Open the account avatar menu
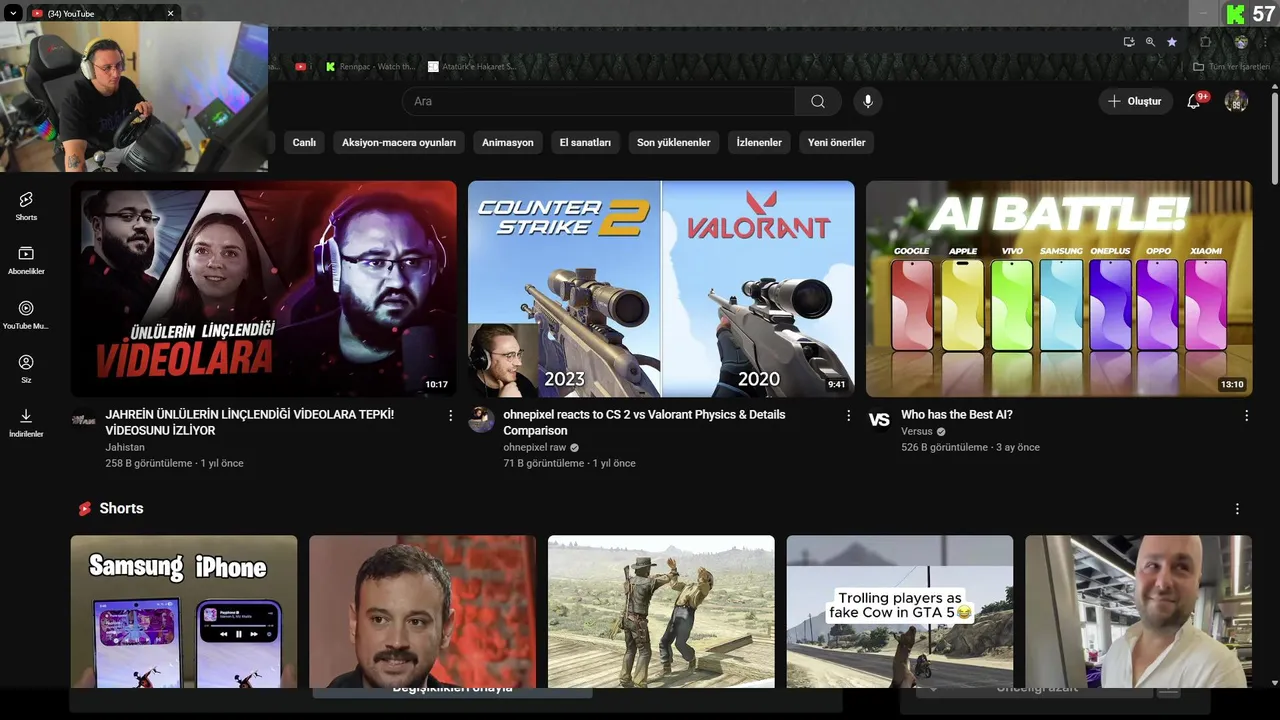The image size is (1280, 720). tap(1236, 101)
